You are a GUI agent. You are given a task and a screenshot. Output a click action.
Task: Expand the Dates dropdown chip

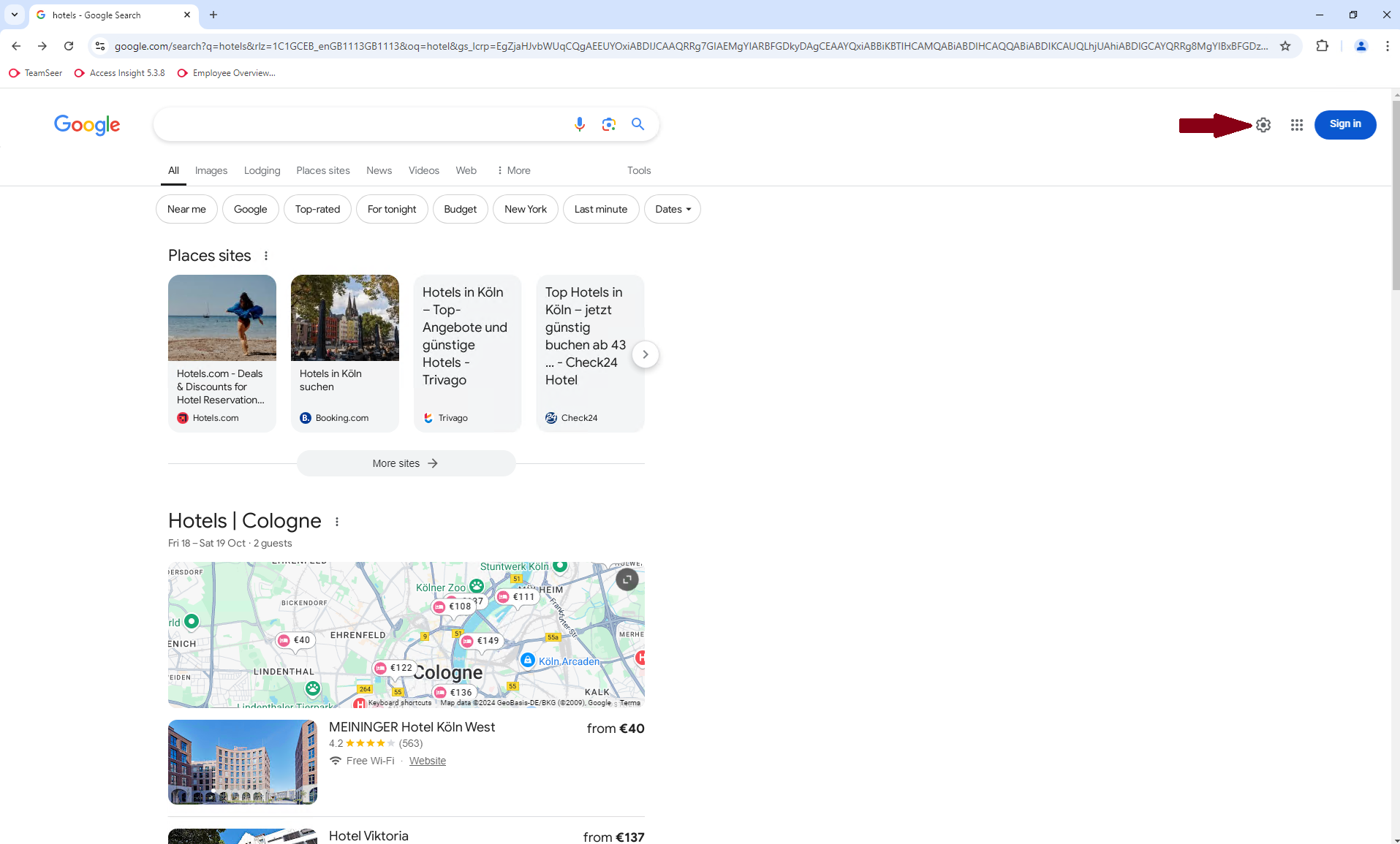[x=673, y=209]
